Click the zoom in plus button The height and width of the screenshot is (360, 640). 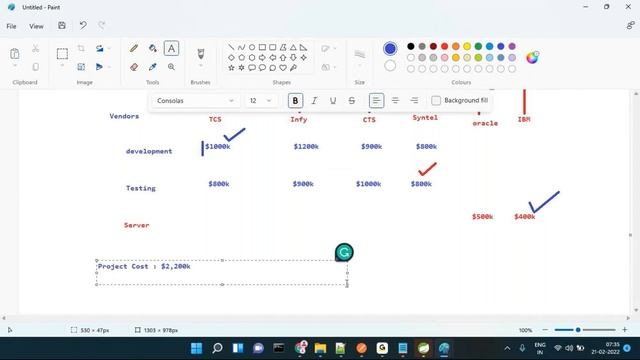tap(624, 330)
